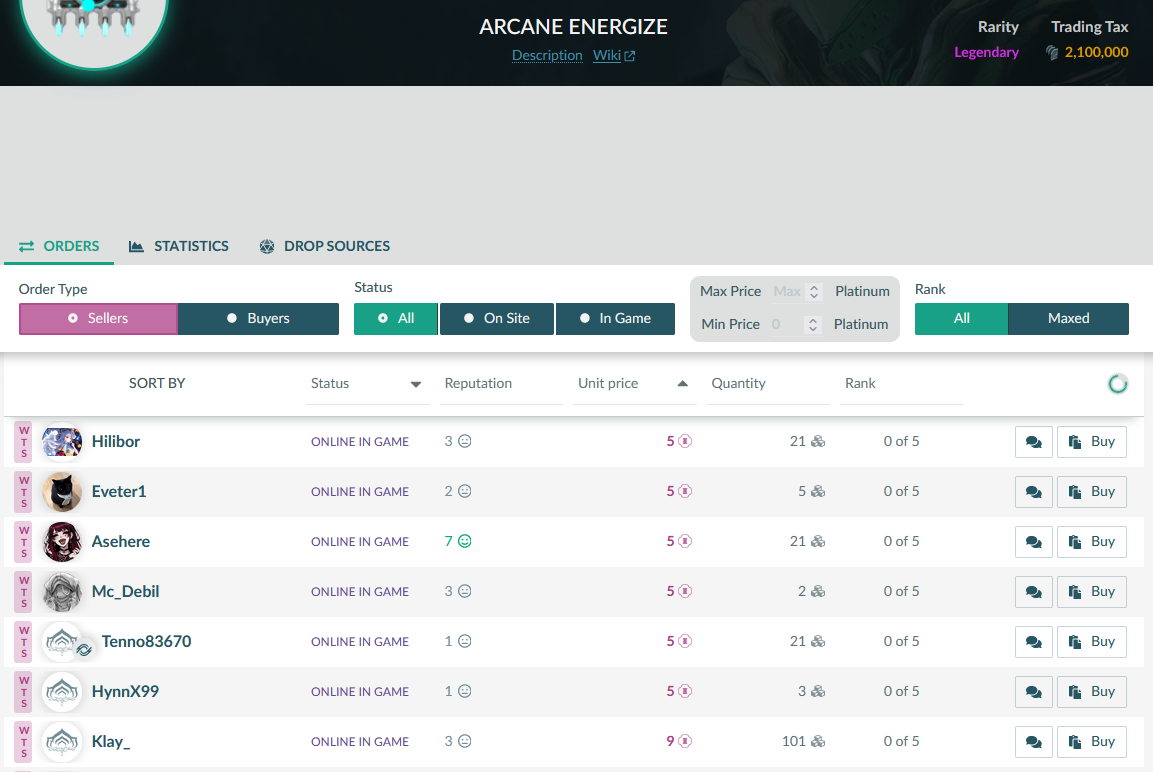Open chat with seller Hilibor
1153x772 pixels.
coord(1033,442)
